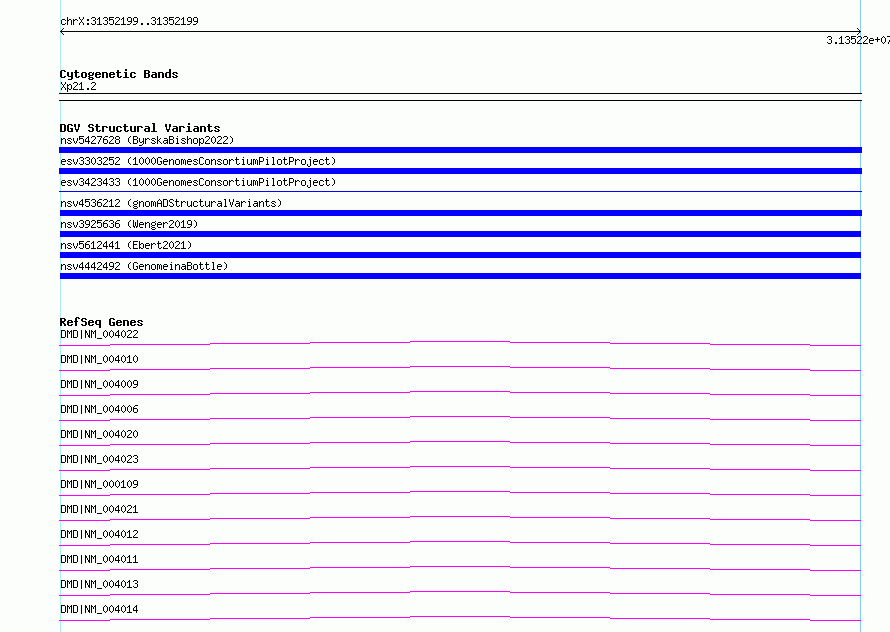Click the blue bar under esv3303252
This screenshot has height=632, width=890.
[460, 171]
